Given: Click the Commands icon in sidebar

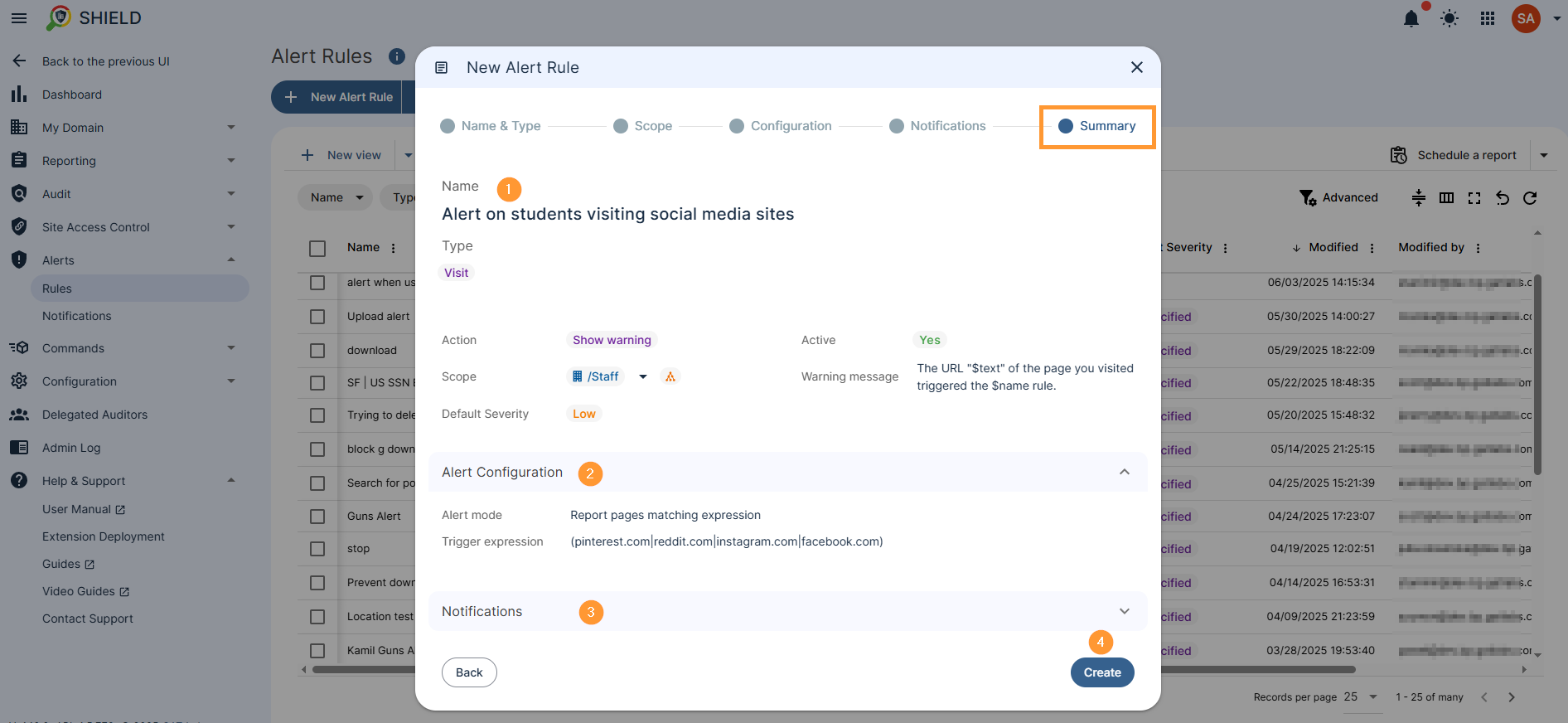Looking at the screenshot, I should pos(19,348).
